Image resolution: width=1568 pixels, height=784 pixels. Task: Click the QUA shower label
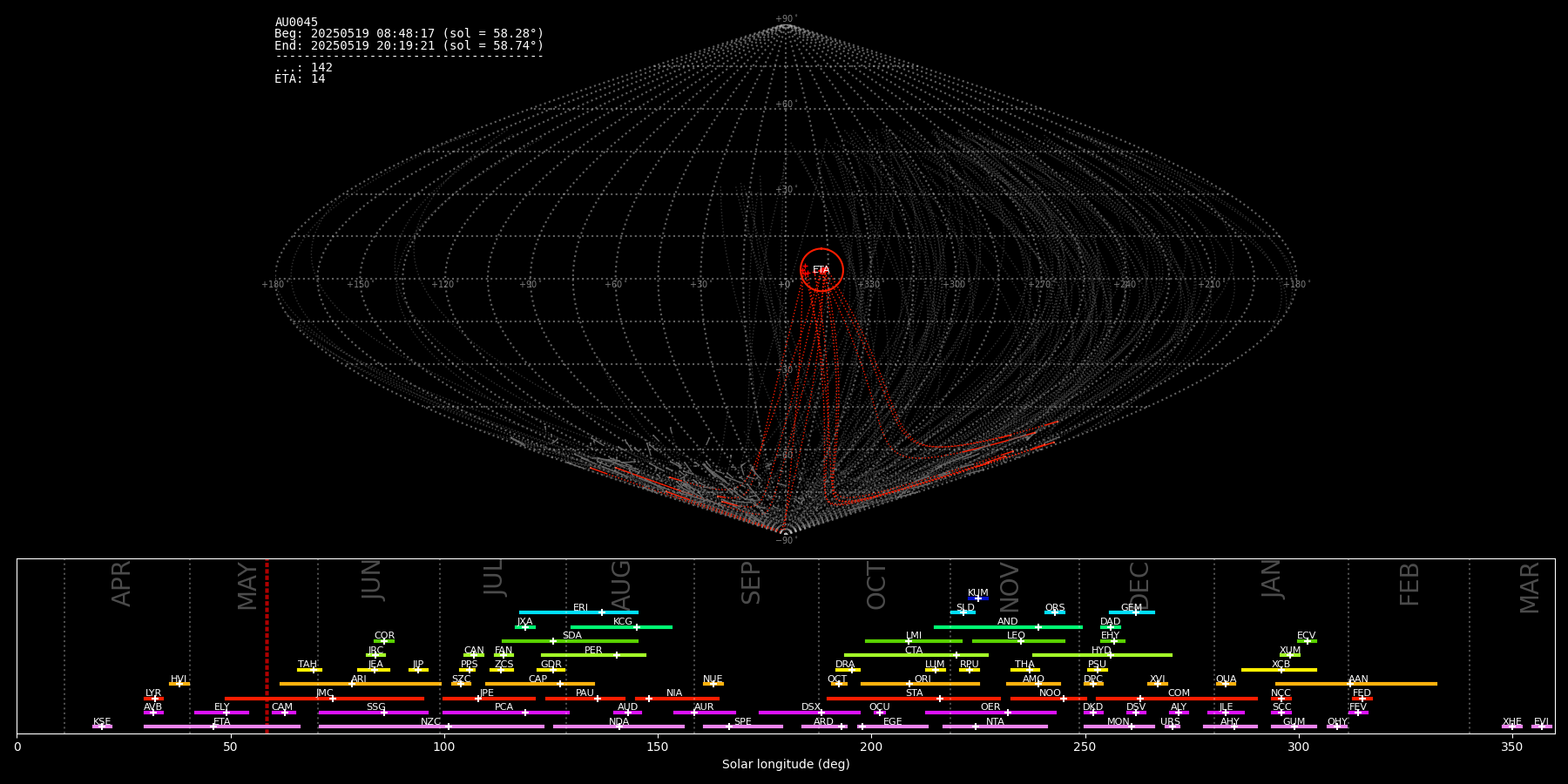pos(1226,679)
